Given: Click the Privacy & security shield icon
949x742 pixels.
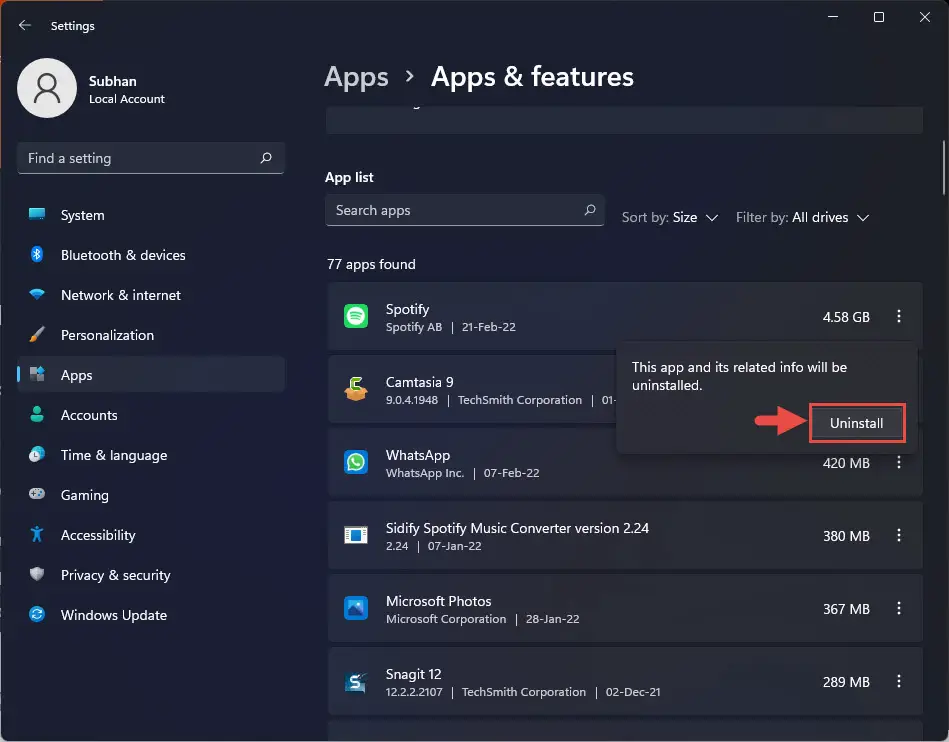Looking at the screenshot, I should 37,574.
